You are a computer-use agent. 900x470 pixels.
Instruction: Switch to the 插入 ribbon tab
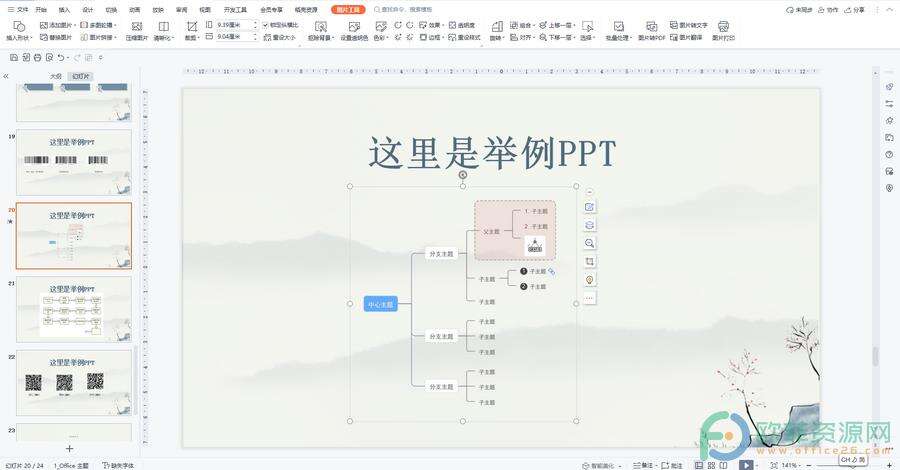tap(64, 10)
